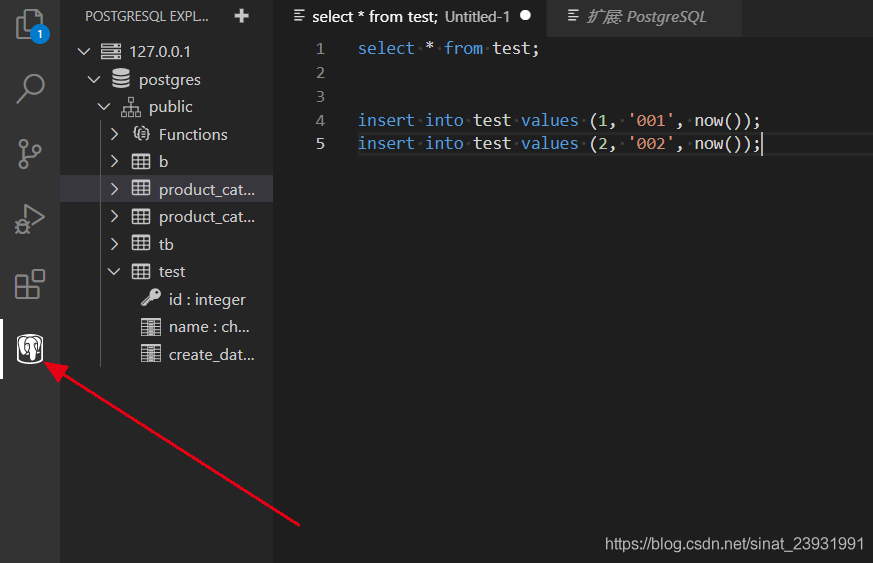This screenshot has width=873, height=563.
Task: Open the Run and Debug view
Action: point(30,219)
